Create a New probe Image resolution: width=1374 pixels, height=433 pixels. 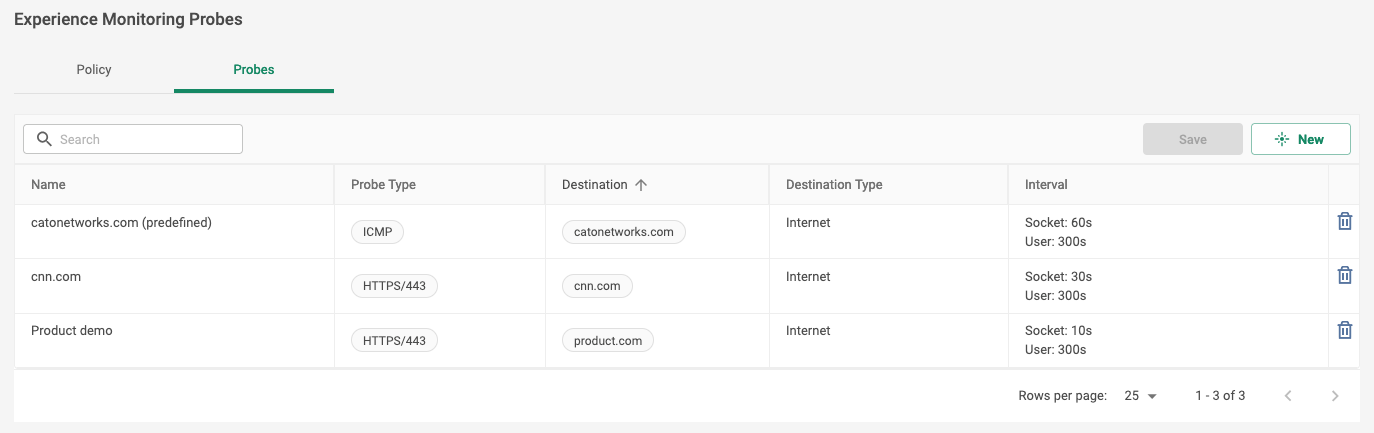[1301, 140]
